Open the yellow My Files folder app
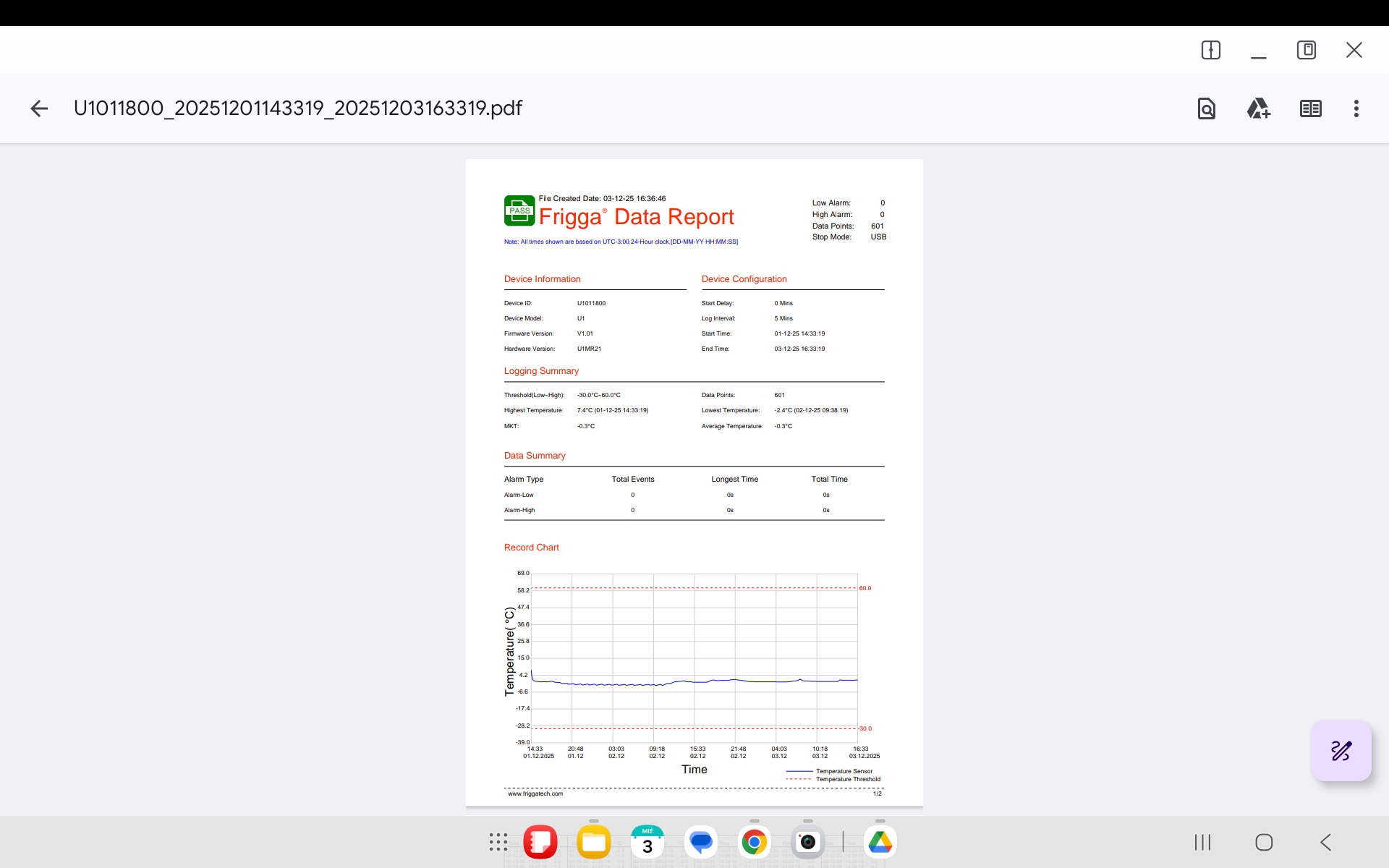This screenshot has width=1389, height=868. point(593,842)
